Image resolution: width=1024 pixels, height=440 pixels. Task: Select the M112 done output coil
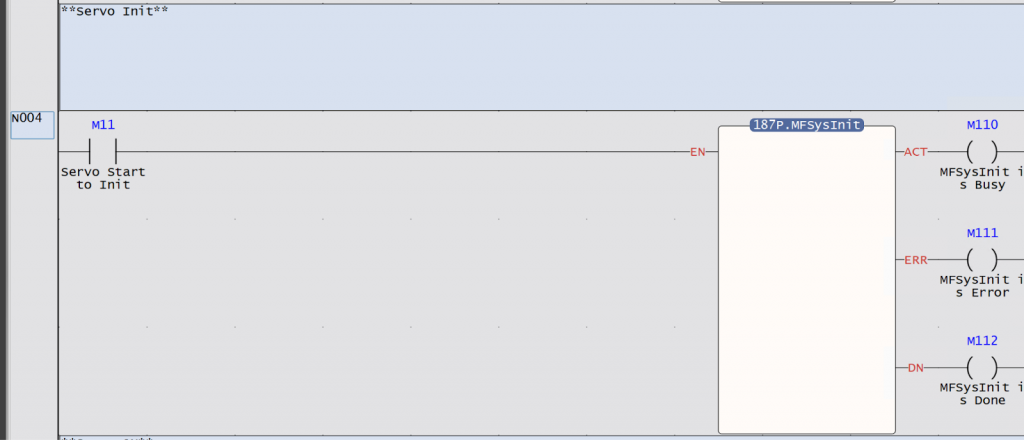pyautogui.click(x=982, y=368)
